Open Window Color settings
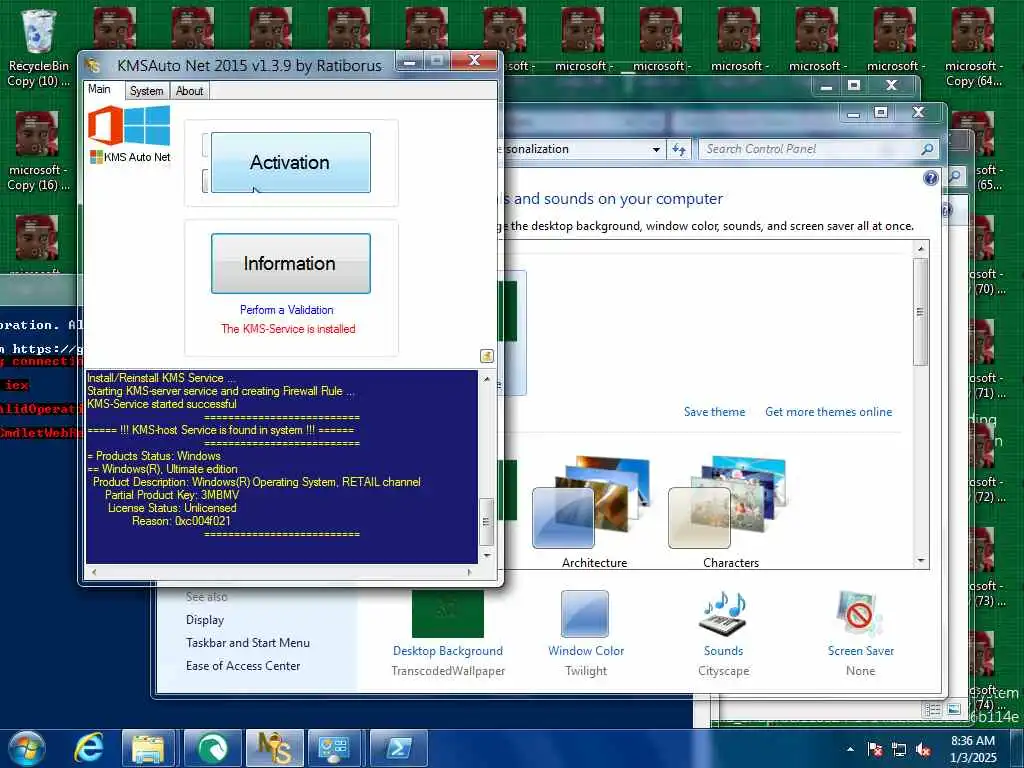Viewport: 1024px width, 768px height. (x=586, y=632)
